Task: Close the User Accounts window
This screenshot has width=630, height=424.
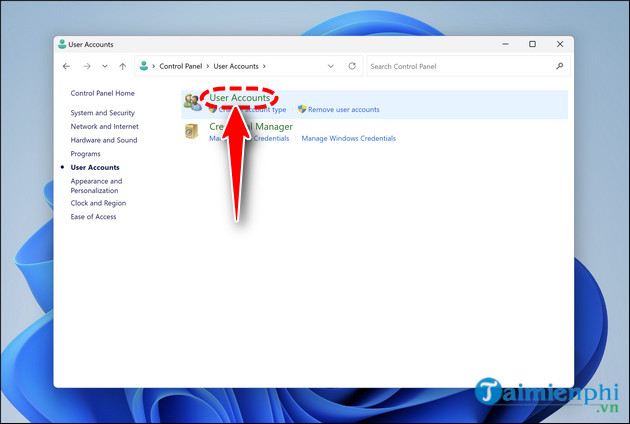Action: 560,44
